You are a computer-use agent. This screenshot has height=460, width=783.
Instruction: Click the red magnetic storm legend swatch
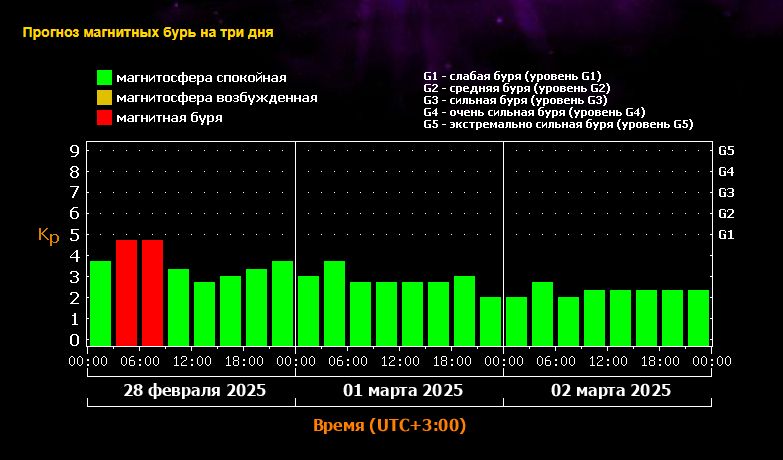click(104, 117)
